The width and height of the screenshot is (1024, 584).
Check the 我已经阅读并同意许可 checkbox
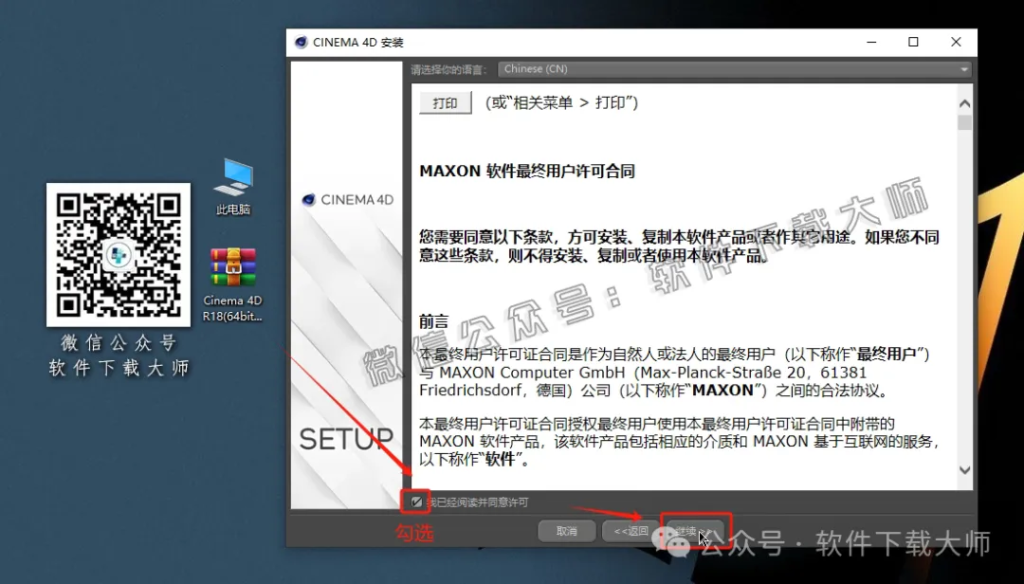(x=416, y=501)
